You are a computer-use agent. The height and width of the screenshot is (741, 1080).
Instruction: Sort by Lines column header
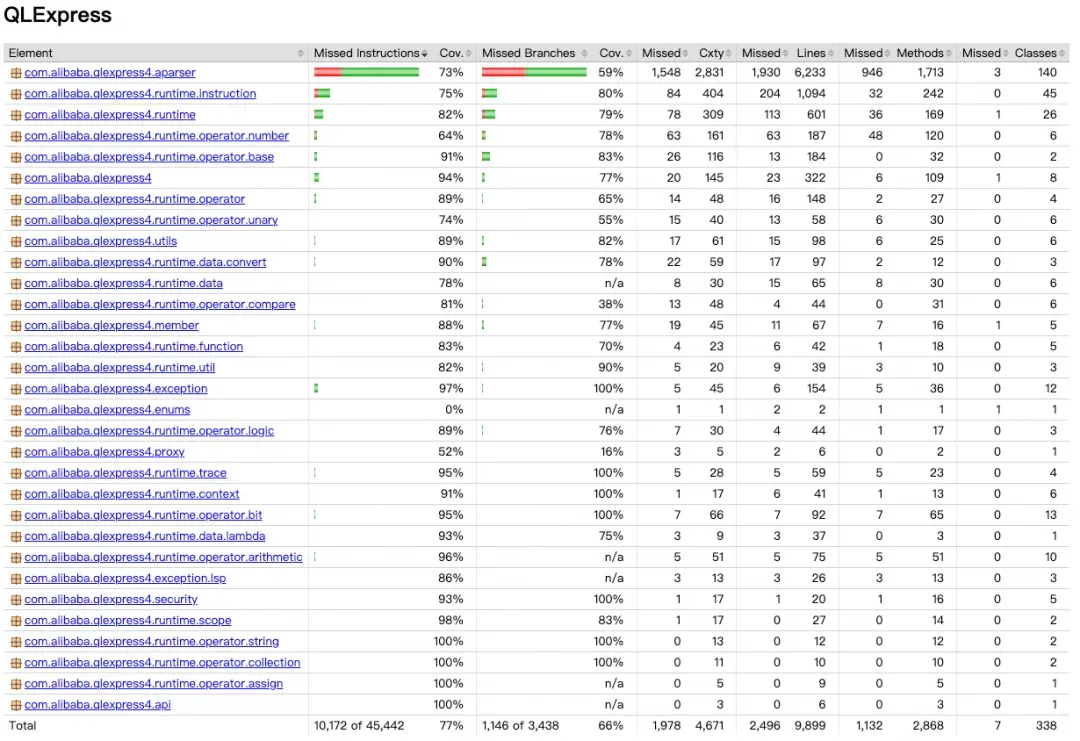click(815, 53)
